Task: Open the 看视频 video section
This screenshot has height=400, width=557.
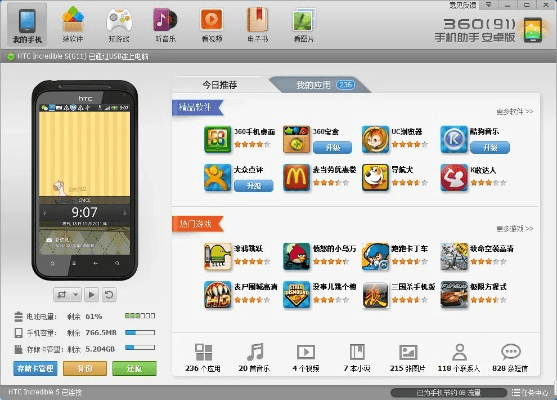Action: point(212,25)
